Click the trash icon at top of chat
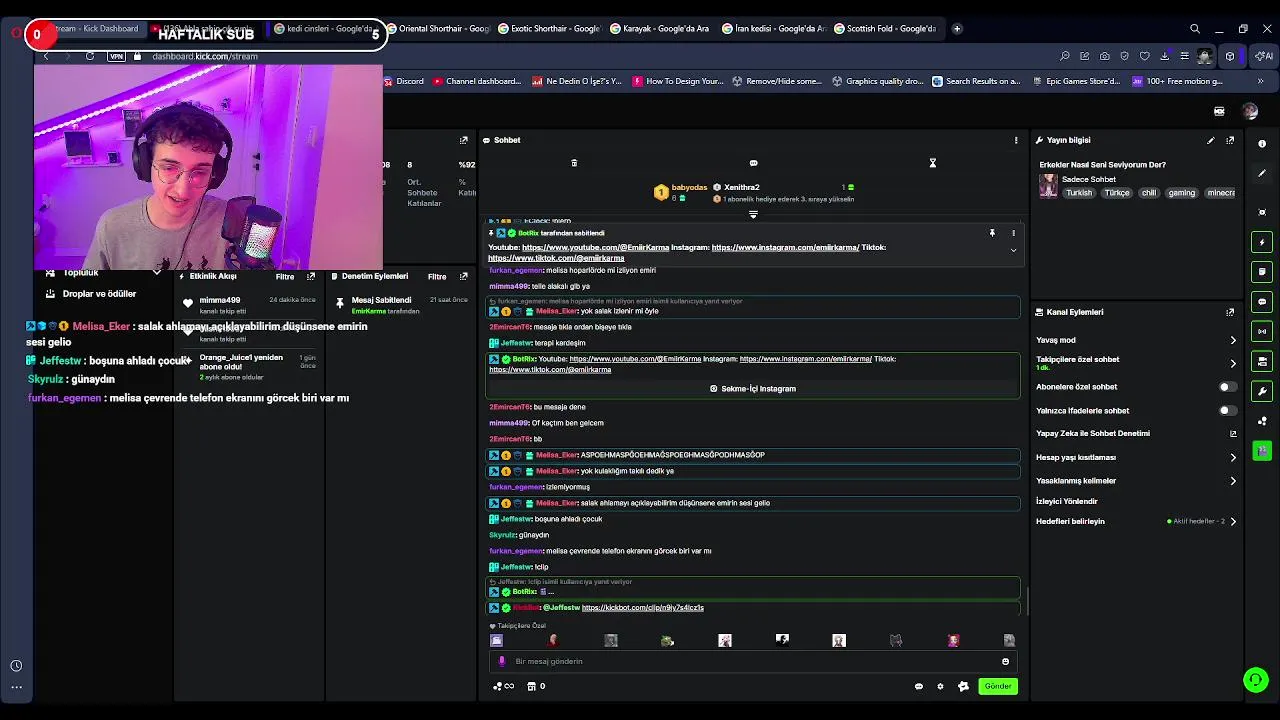The height and width of the screenshot is (720, 1280). coord(574,163)
